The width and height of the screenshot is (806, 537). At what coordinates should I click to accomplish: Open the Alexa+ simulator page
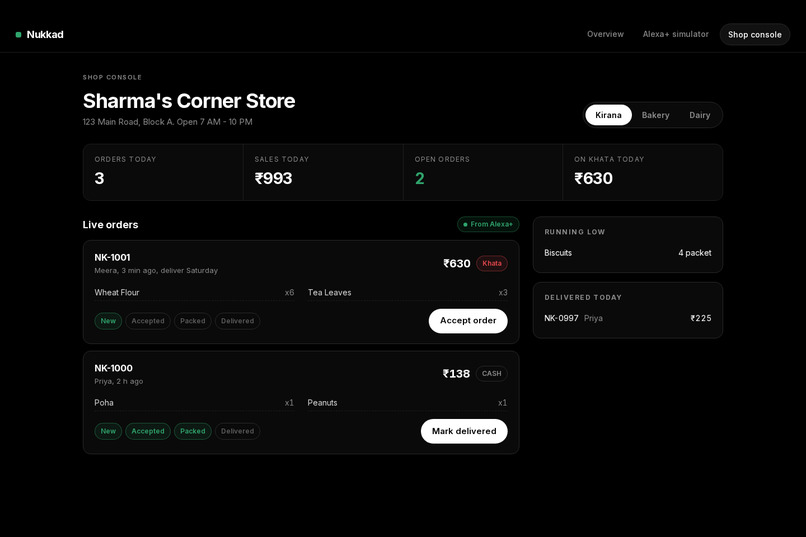(675, 34)
